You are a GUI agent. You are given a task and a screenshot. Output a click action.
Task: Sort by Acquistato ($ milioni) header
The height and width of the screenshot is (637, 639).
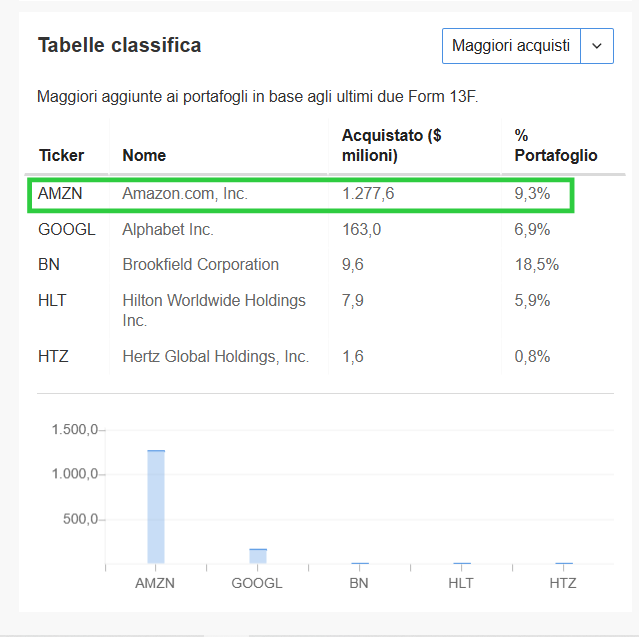(x=392, y=145)
